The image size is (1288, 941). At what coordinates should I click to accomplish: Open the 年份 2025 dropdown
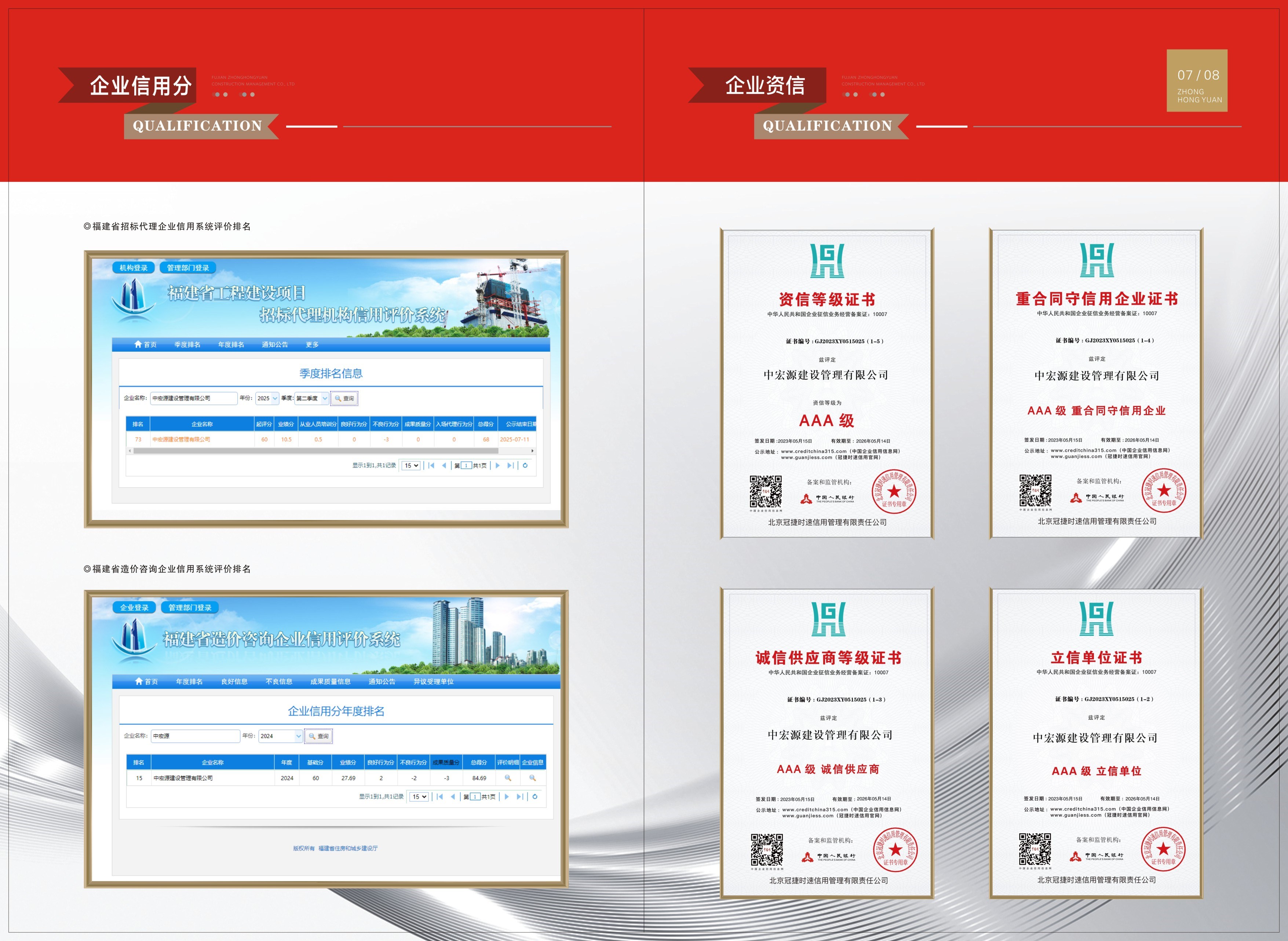267,398
